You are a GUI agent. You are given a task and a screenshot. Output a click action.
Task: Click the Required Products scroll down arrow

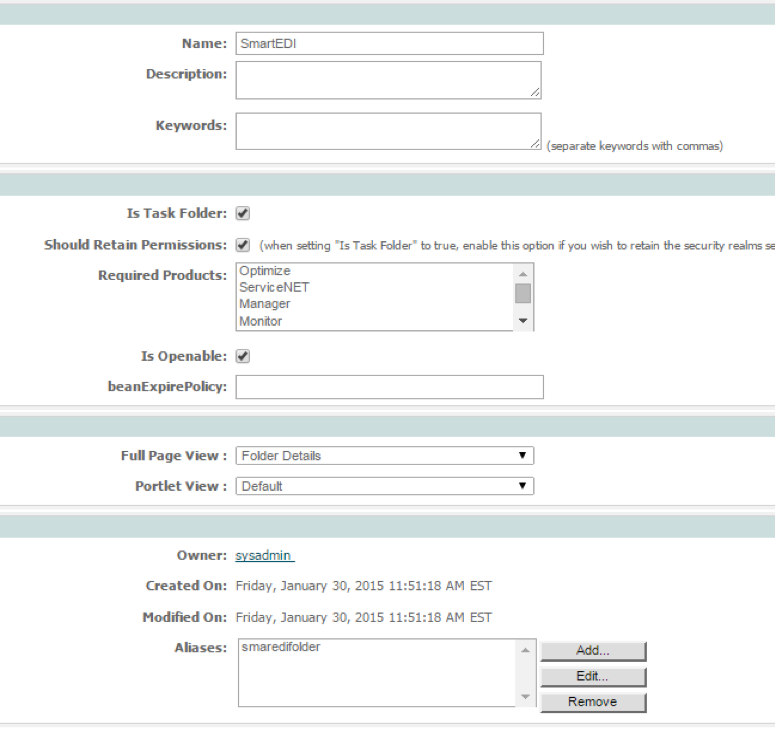[x=523, y=321]
